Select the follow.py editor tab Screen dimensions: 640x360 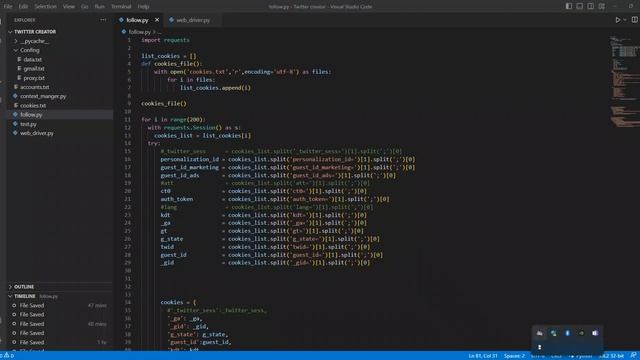point(137,20)
